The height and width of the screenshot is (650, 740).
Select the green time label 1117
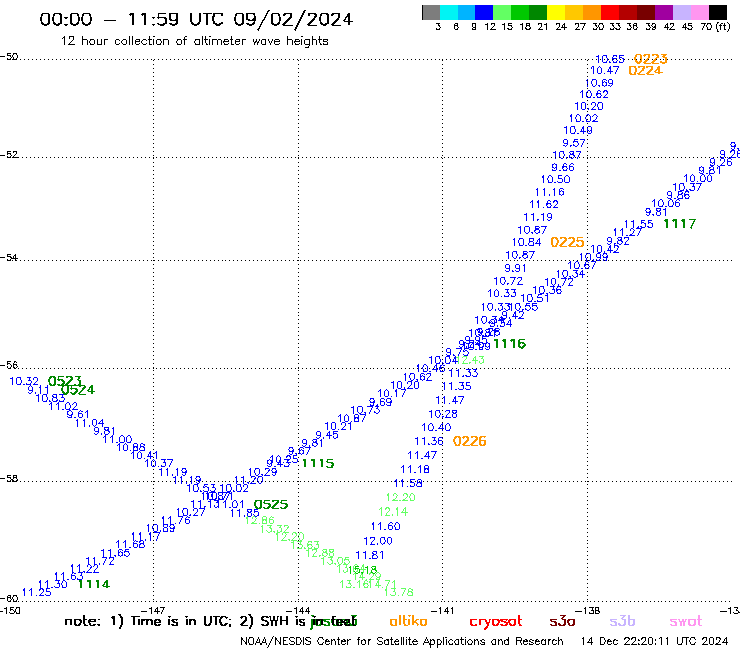680,224
